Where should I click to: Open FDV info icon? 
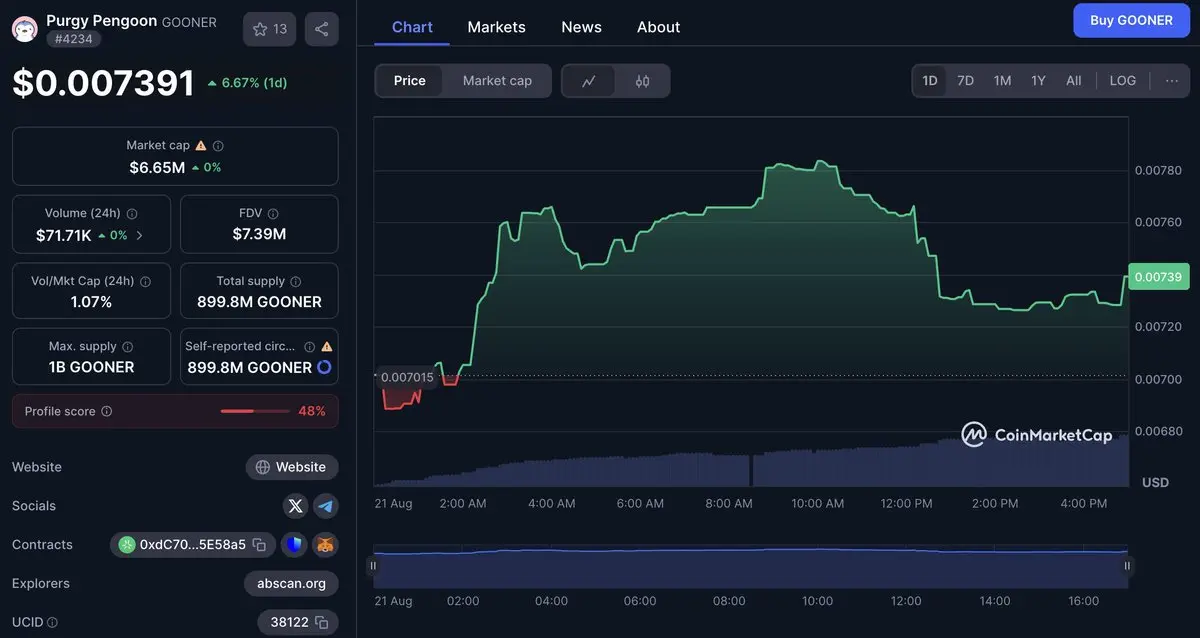click(x=273, y=213)
